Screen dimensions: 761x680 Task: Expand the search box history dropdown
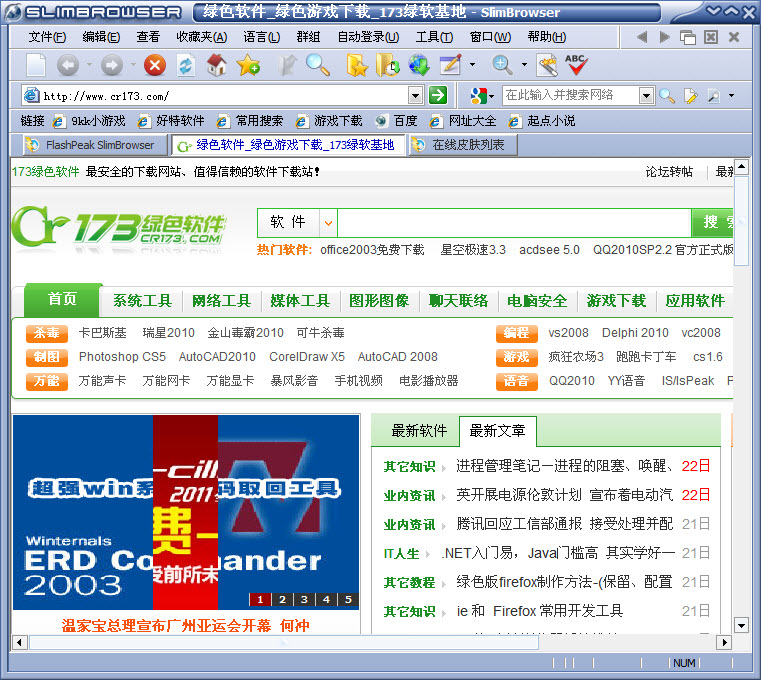(x=646, y=96)
